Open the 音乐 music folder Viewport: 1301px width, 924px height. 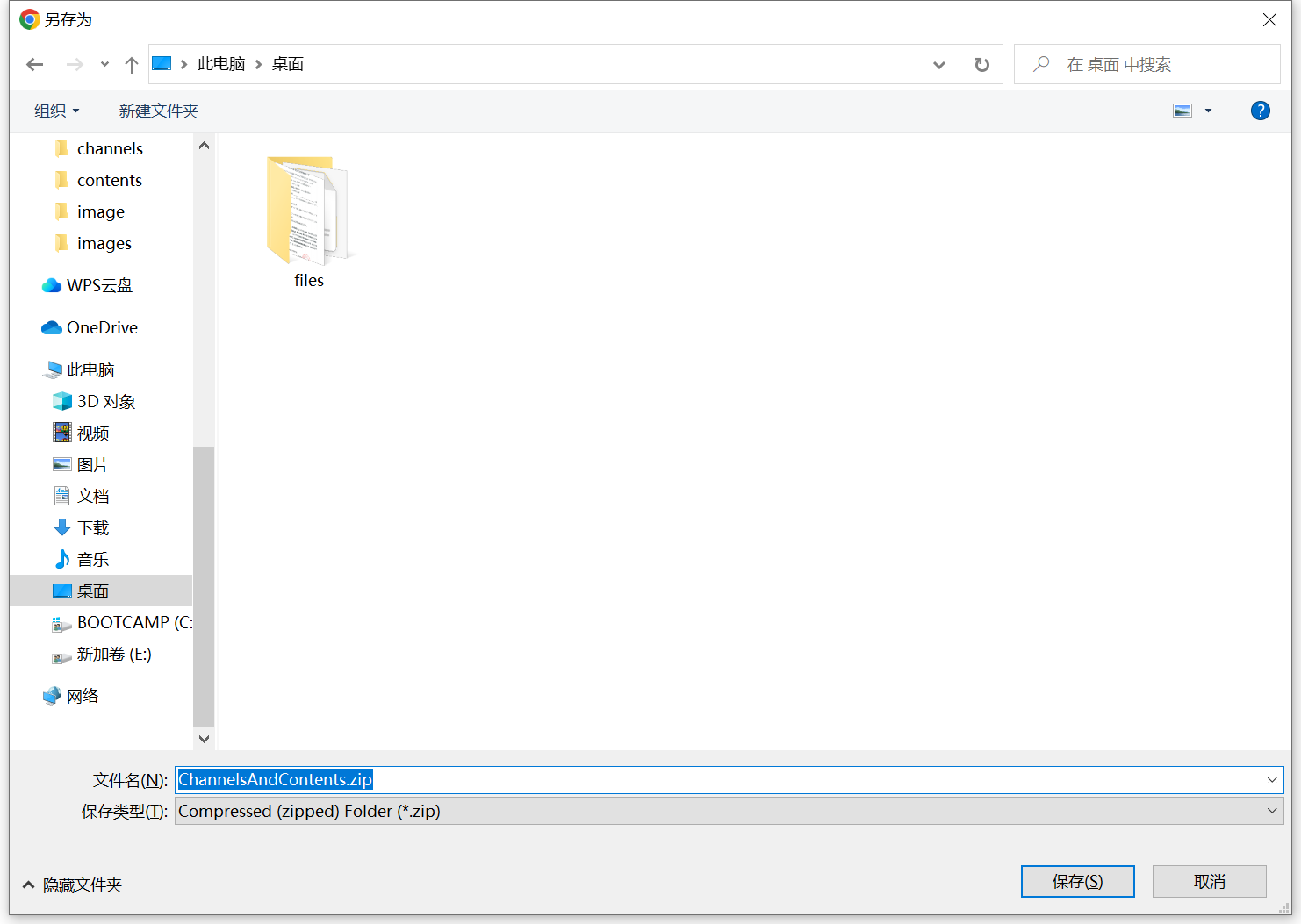92,559
